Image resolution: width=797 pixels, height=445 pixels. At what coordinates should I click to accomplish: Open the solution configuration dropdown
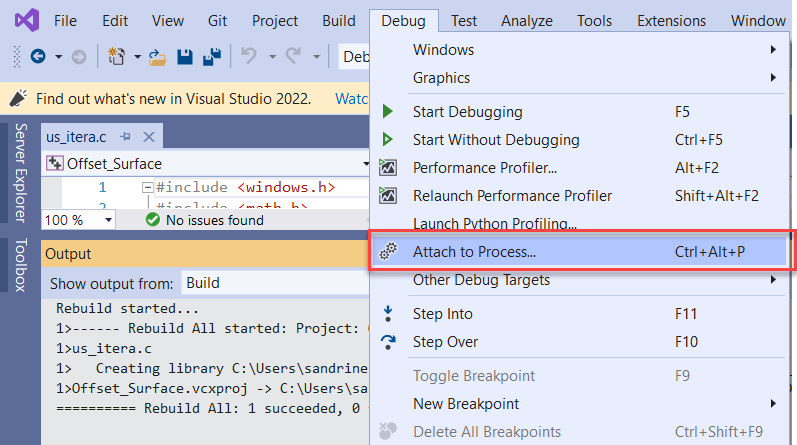(x=354, y=56)
